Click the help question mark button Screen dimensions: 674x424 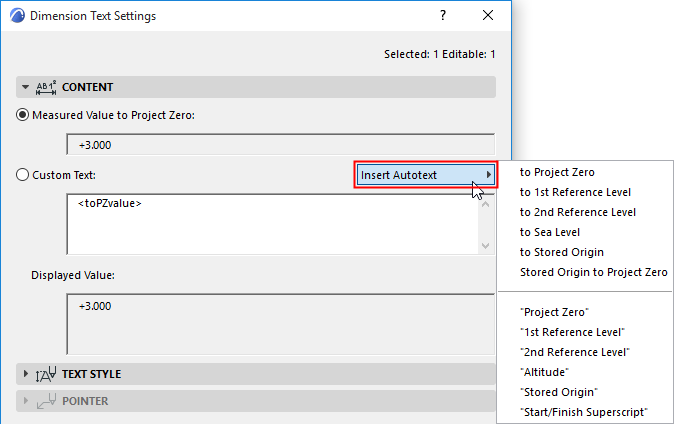point(443,16)
